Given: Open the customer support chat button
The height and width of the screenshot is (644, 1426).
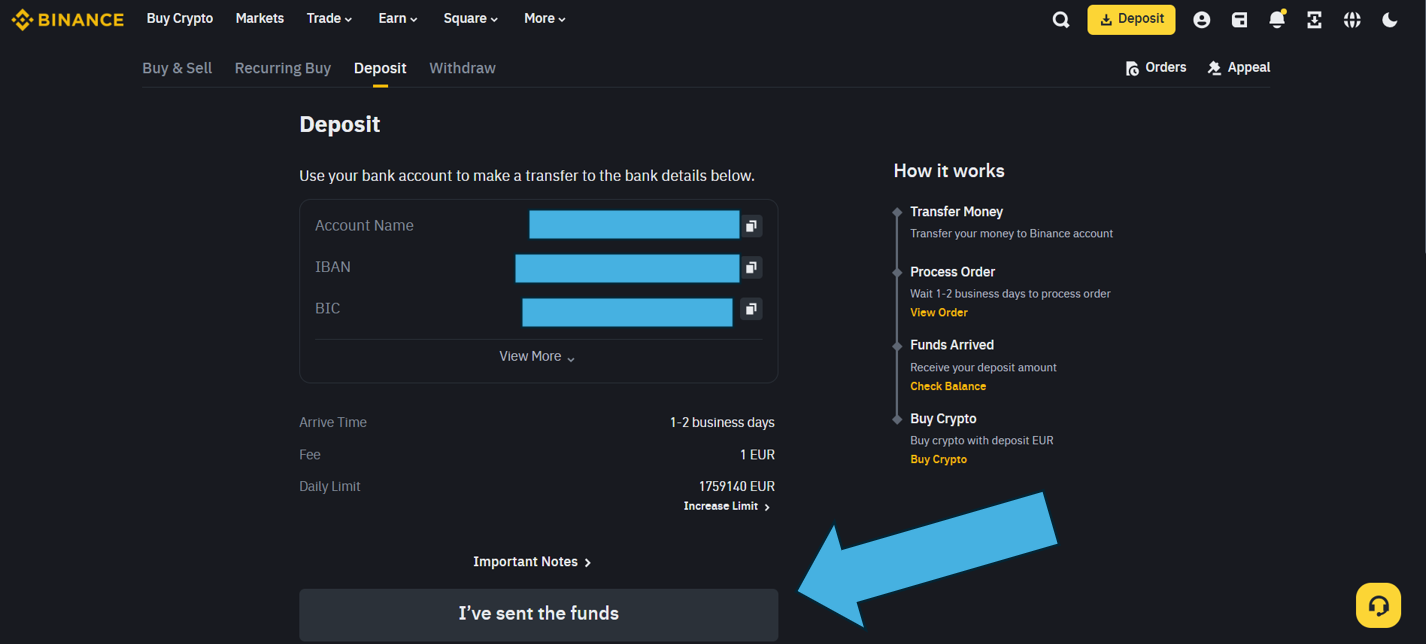Looking at the screenshot, I should click(1378, 605).
